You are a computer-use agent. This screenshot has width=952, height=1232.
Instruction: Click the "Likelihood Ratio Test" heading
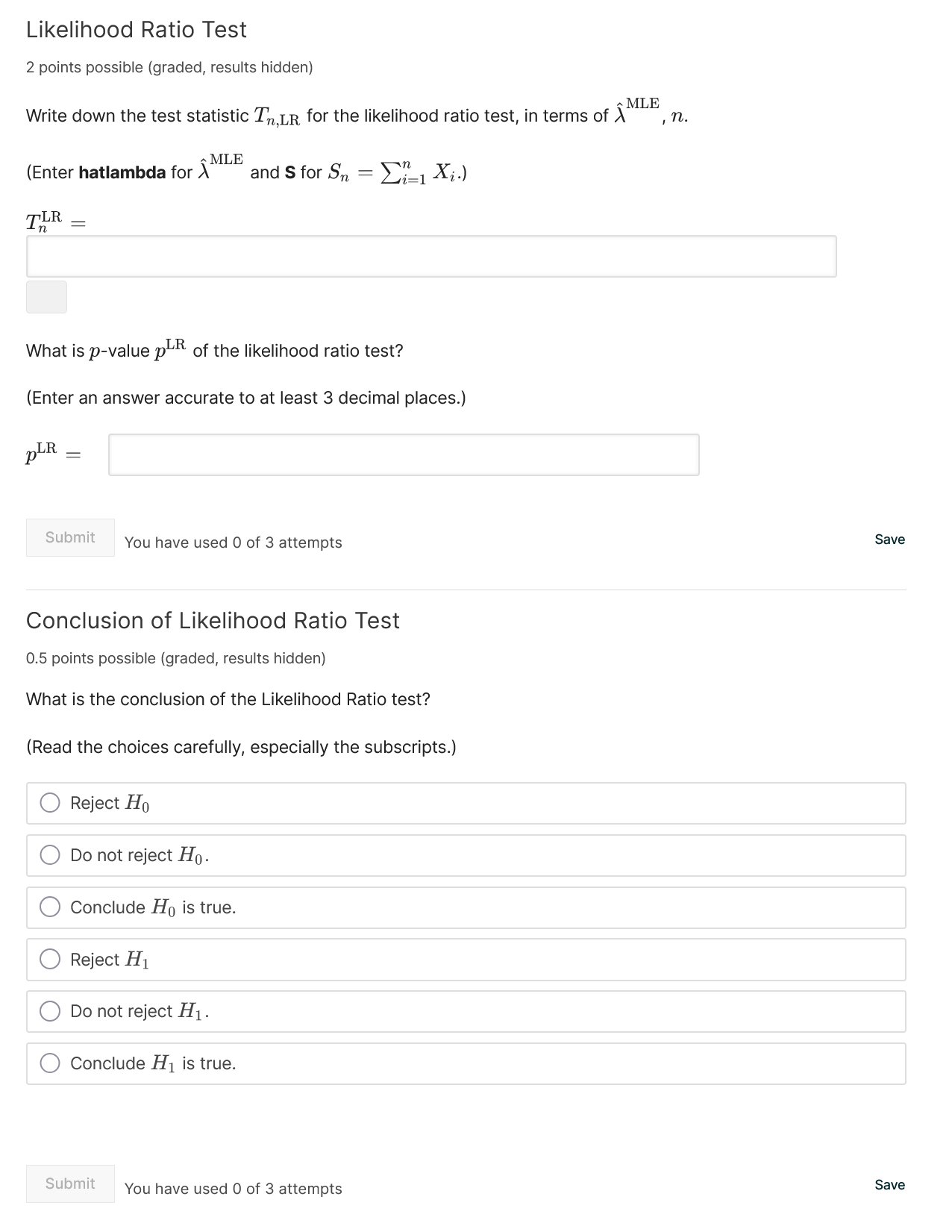pyautogui.click(x=135, y=29)
